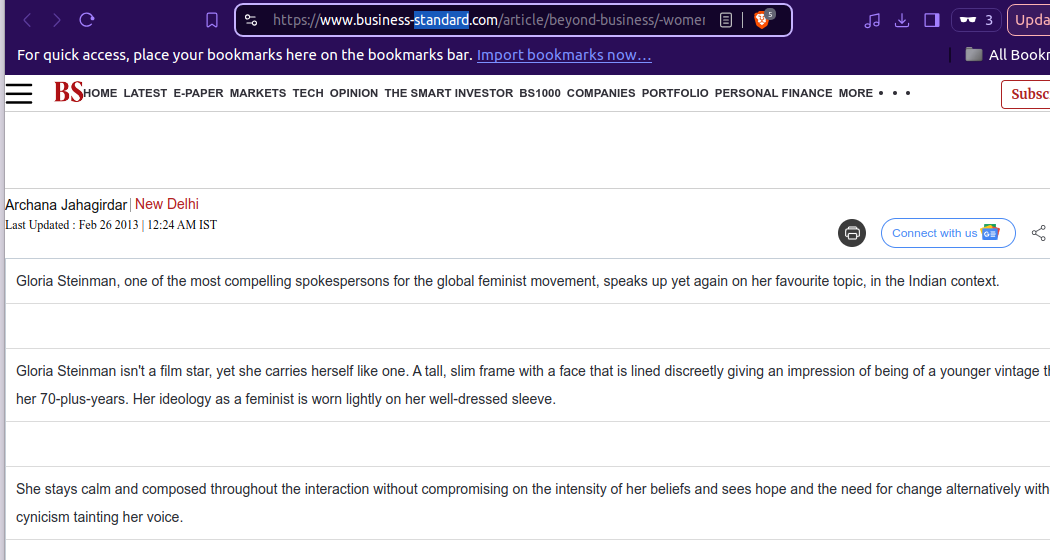Open the share icon
Viewport: 1050px width, 560px height.
pos(1039,233)
